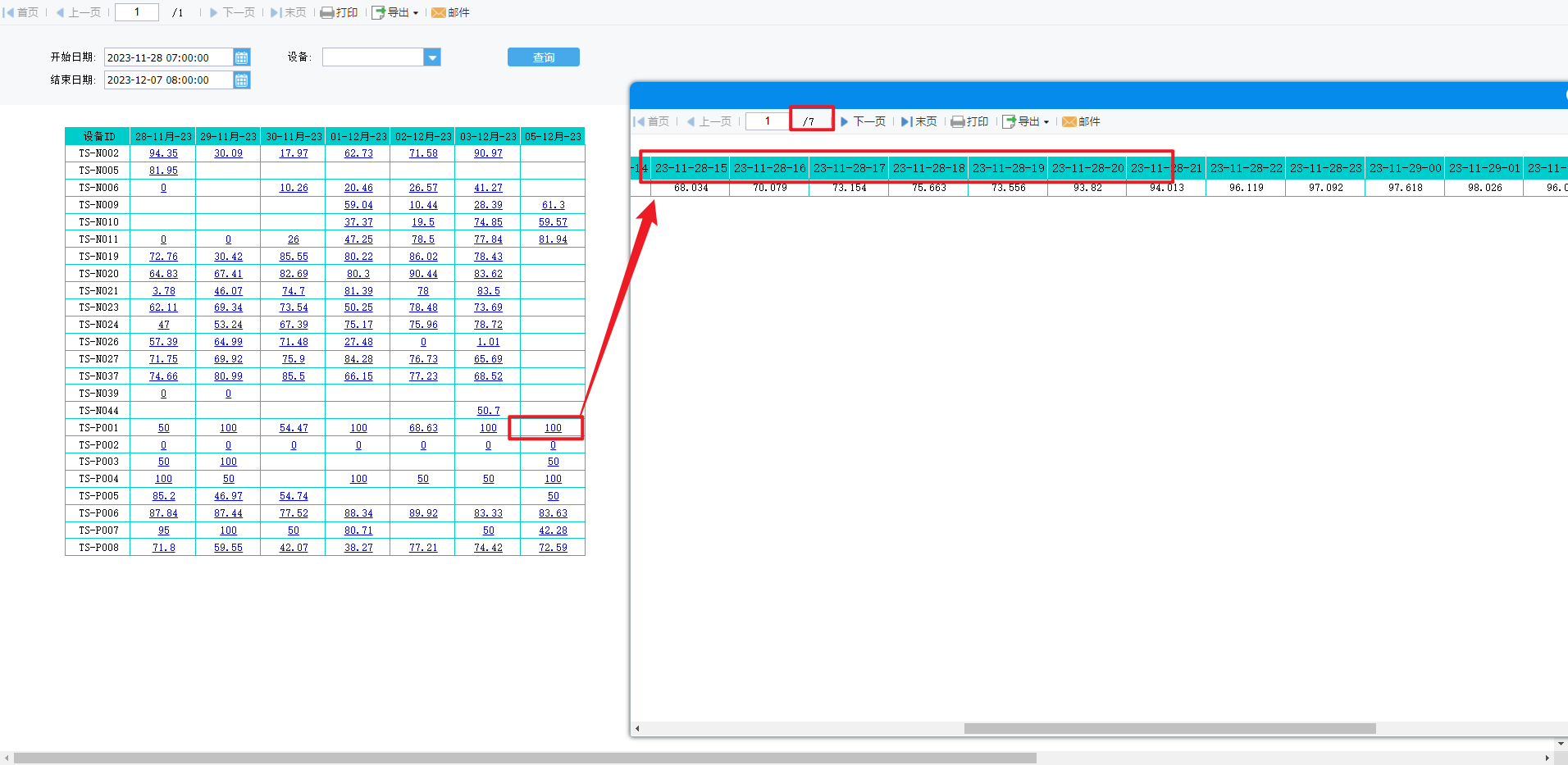Open calendar picker for end date
Viewport: 1568px width, 765px height.
[241, 80]
